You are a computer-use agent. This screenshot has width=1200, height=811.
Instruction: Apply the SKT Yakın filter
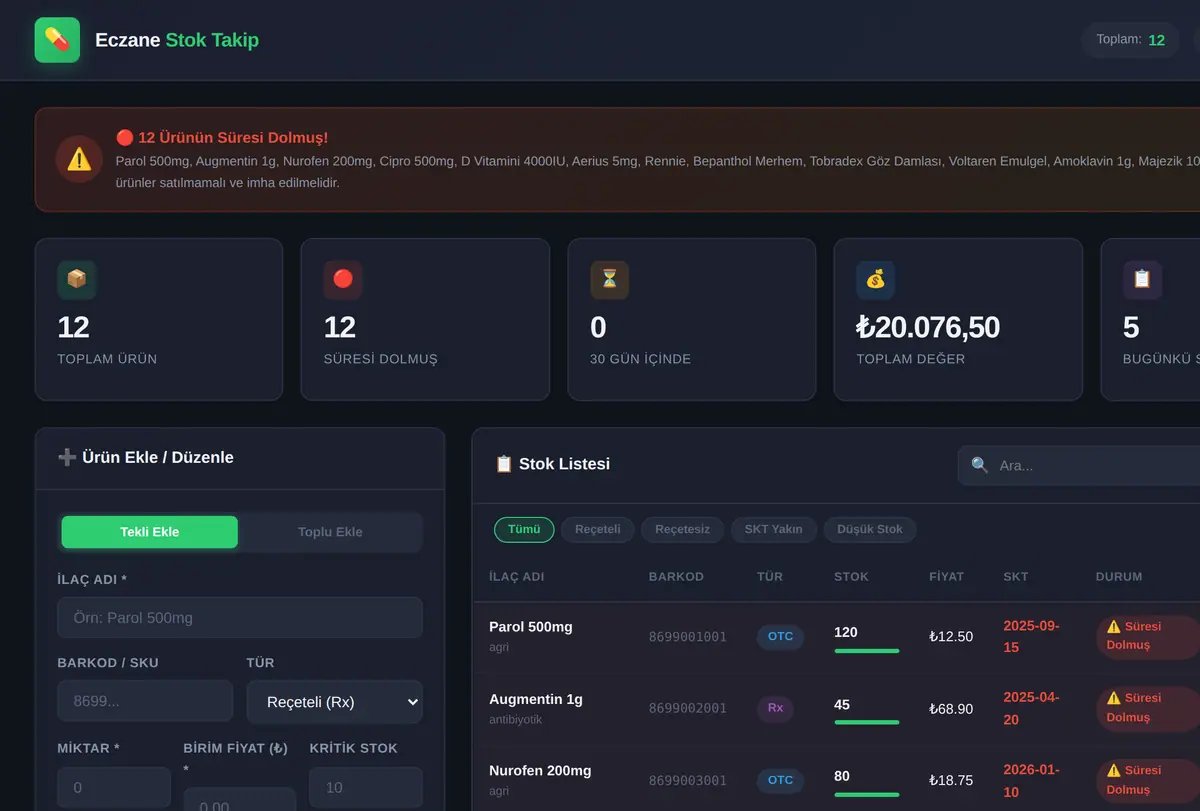pos(773,529)
